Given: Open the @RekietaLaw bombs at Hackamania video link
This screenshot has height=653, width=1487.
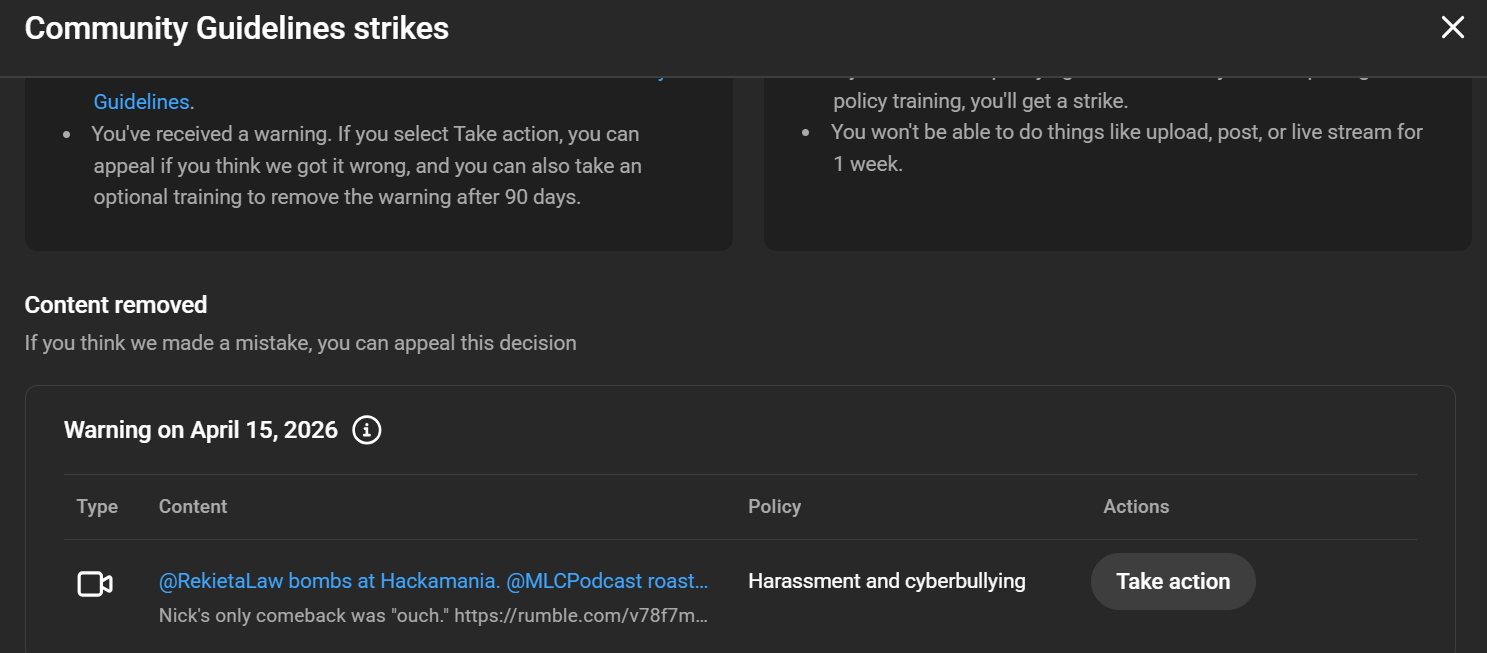Looking at the screenshot, I should coord(434,581).
